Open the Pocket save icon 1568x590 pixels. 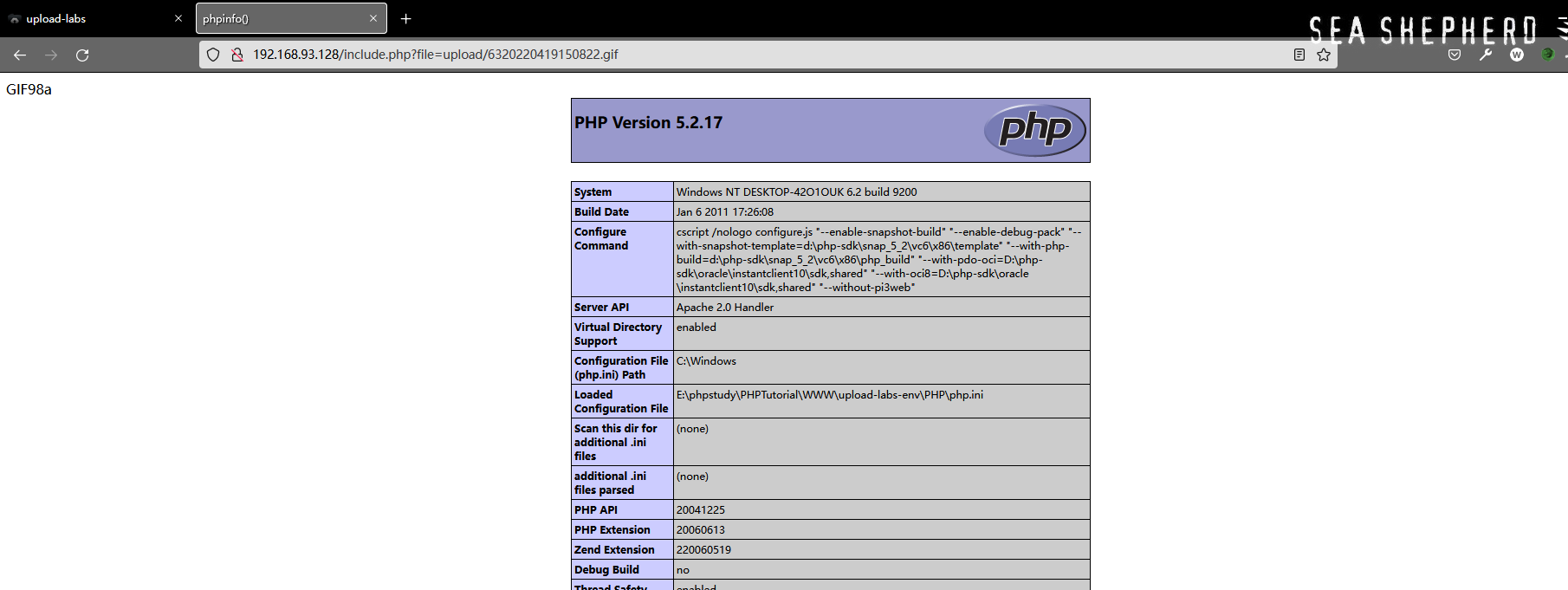1455,55
